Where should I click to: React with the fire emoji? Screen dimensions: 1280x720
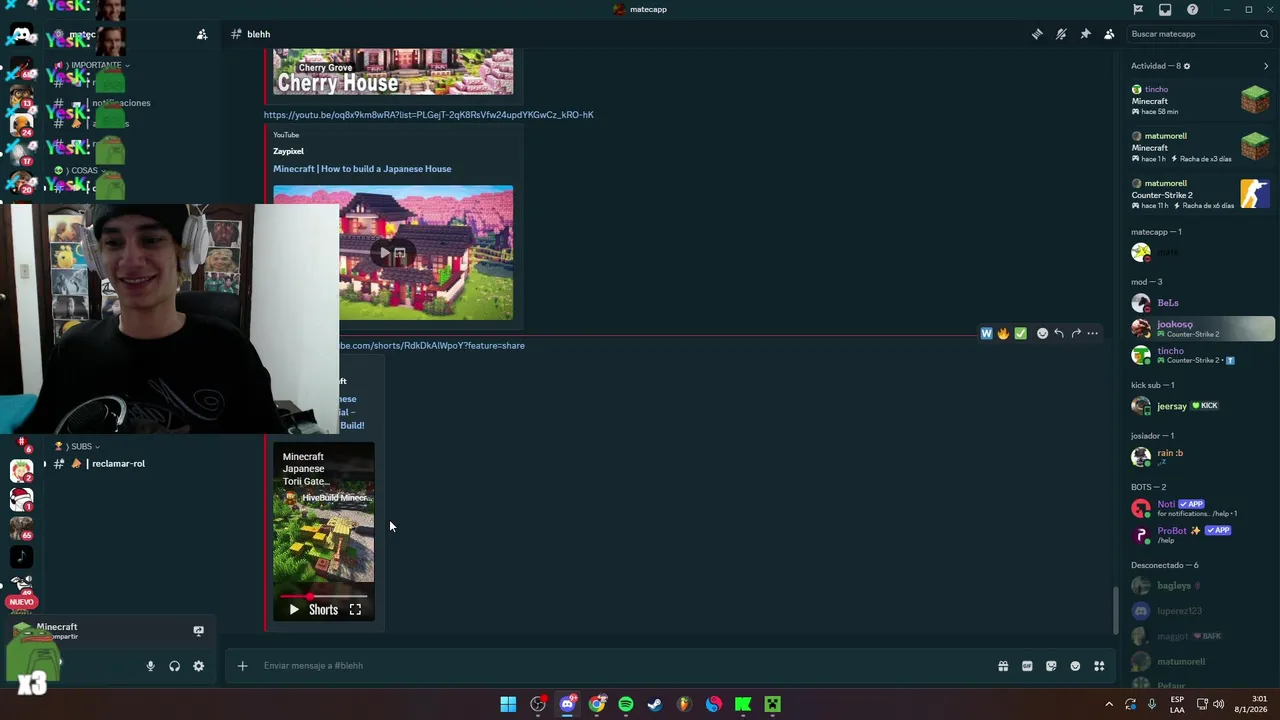click(1003, 334)
